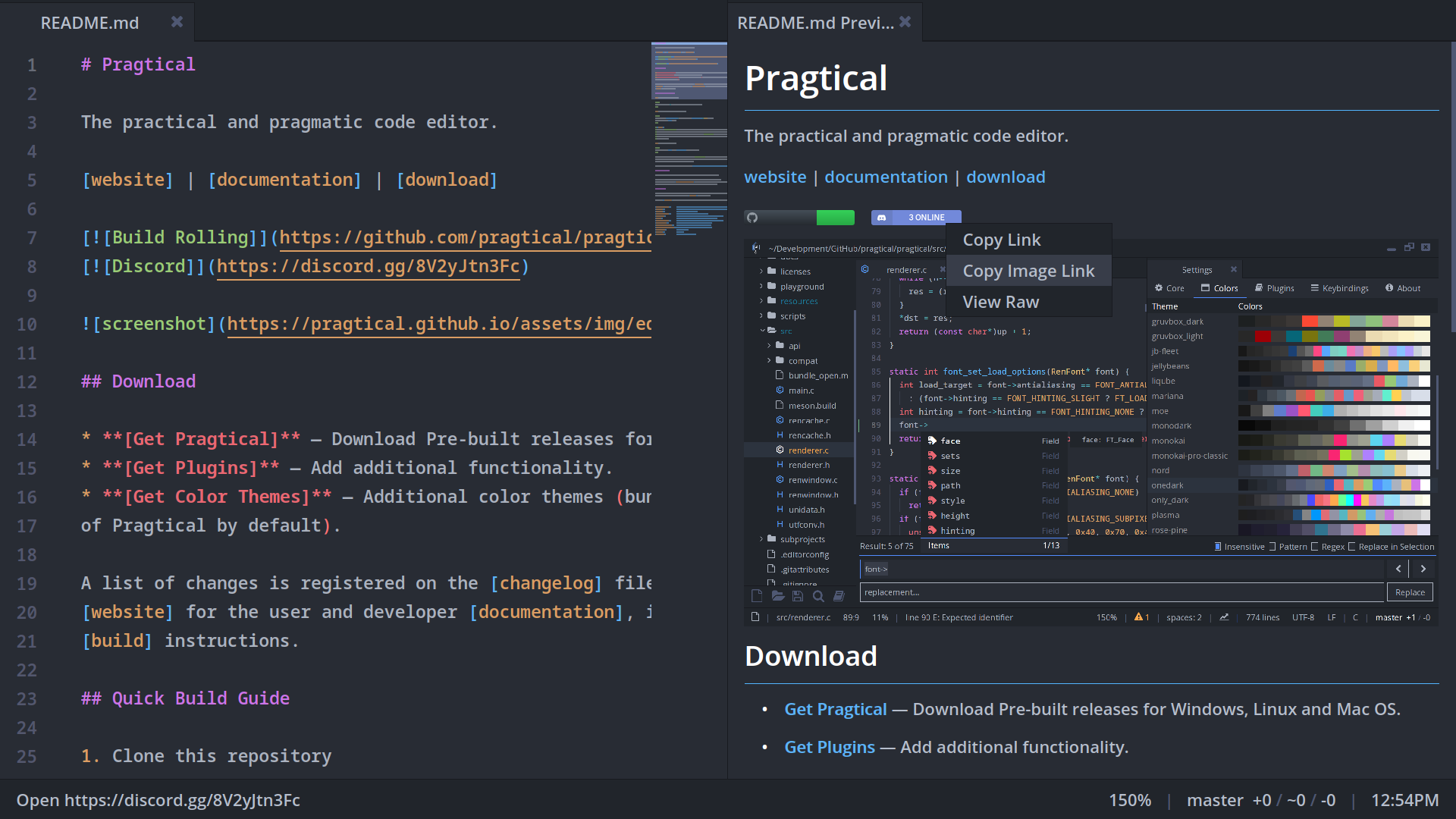Click the pragtical.github.io screenshot URL on line 10
This screenshot has width=1456, height=819.
coord(439,324)
